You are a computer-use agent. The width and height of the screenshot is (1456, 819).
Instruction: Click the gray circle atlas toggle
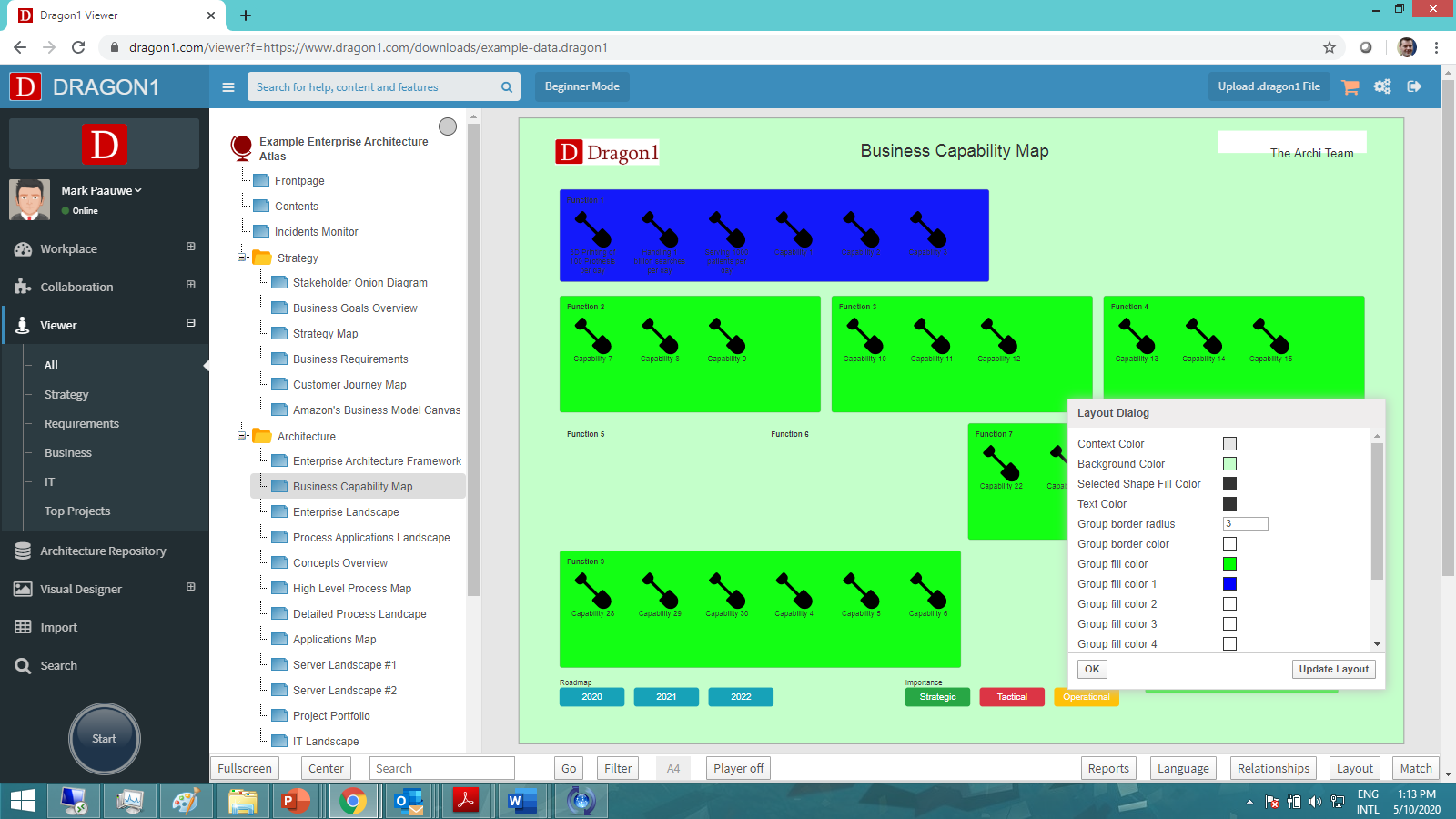click(448, 126)
